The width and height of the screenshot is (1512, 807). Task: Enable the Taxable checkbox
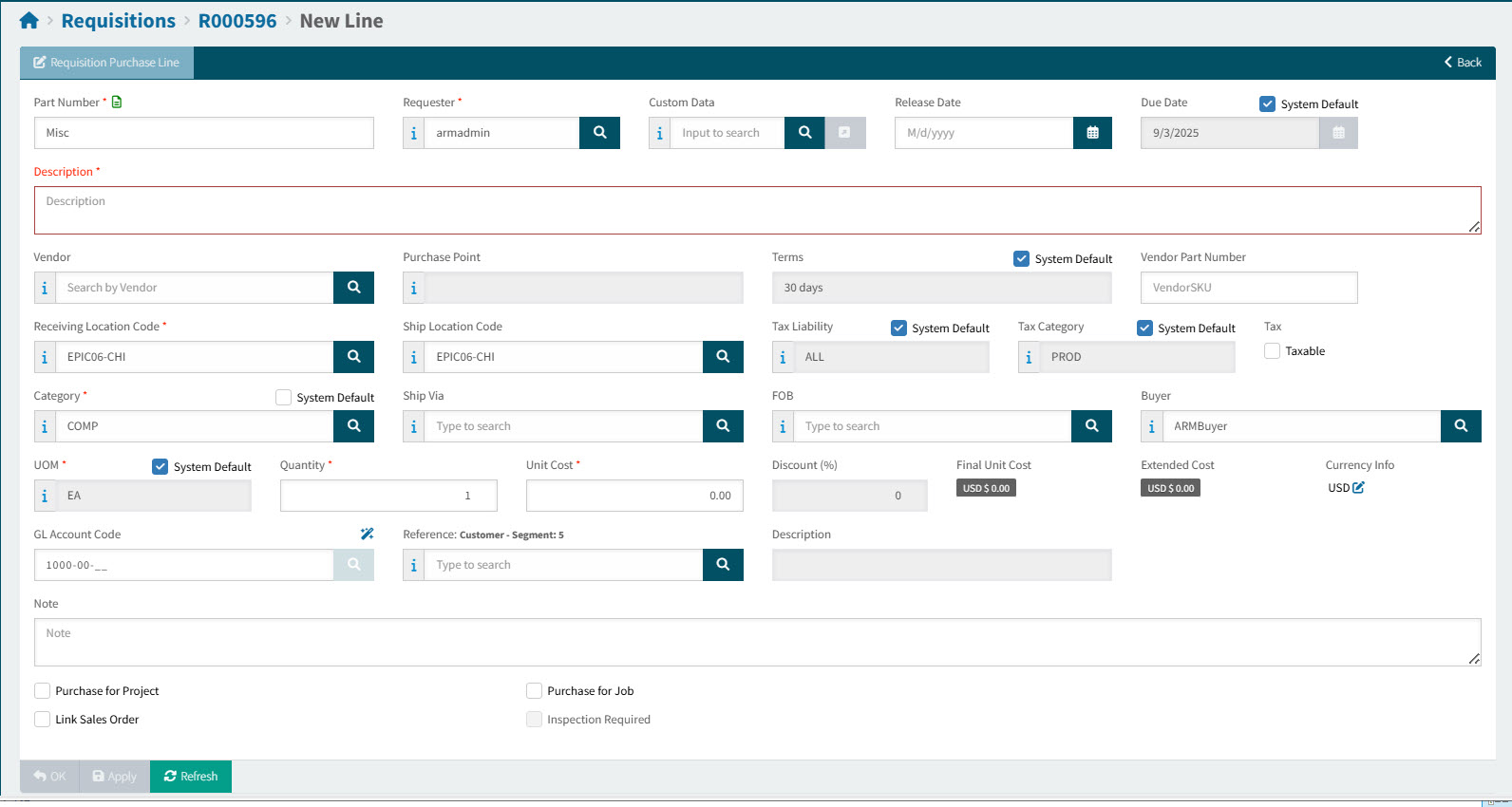(x=1273, y=351)
